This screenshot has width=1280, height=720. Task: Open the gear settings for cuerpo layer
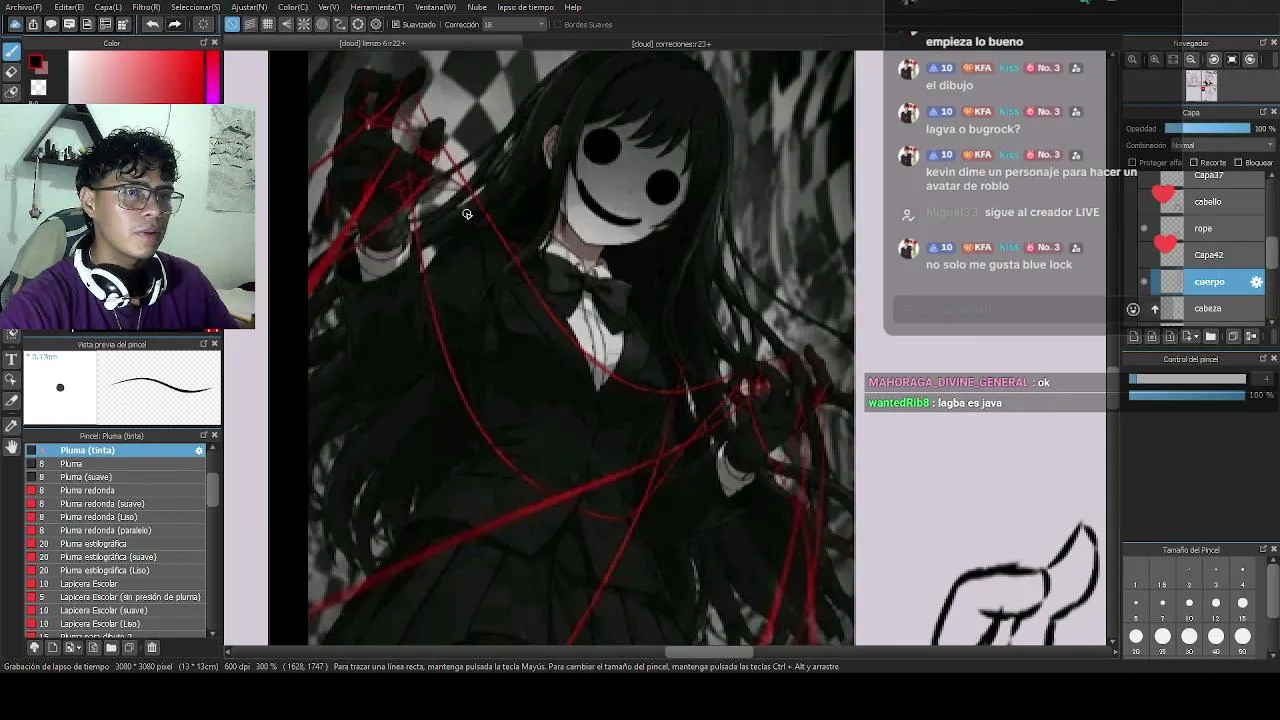pos(1257,282)
